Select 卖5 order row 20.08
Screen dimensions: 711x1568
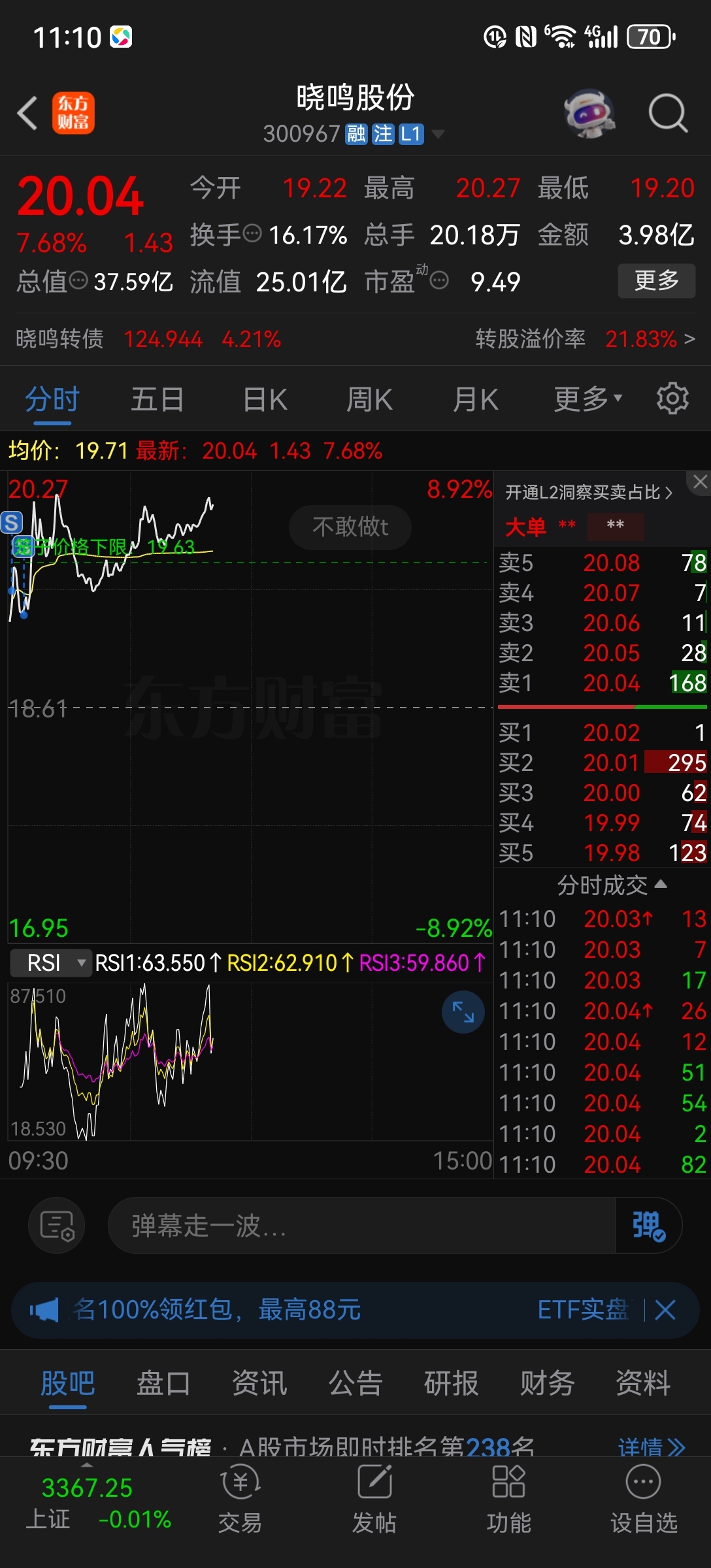(x=602, y=563)
